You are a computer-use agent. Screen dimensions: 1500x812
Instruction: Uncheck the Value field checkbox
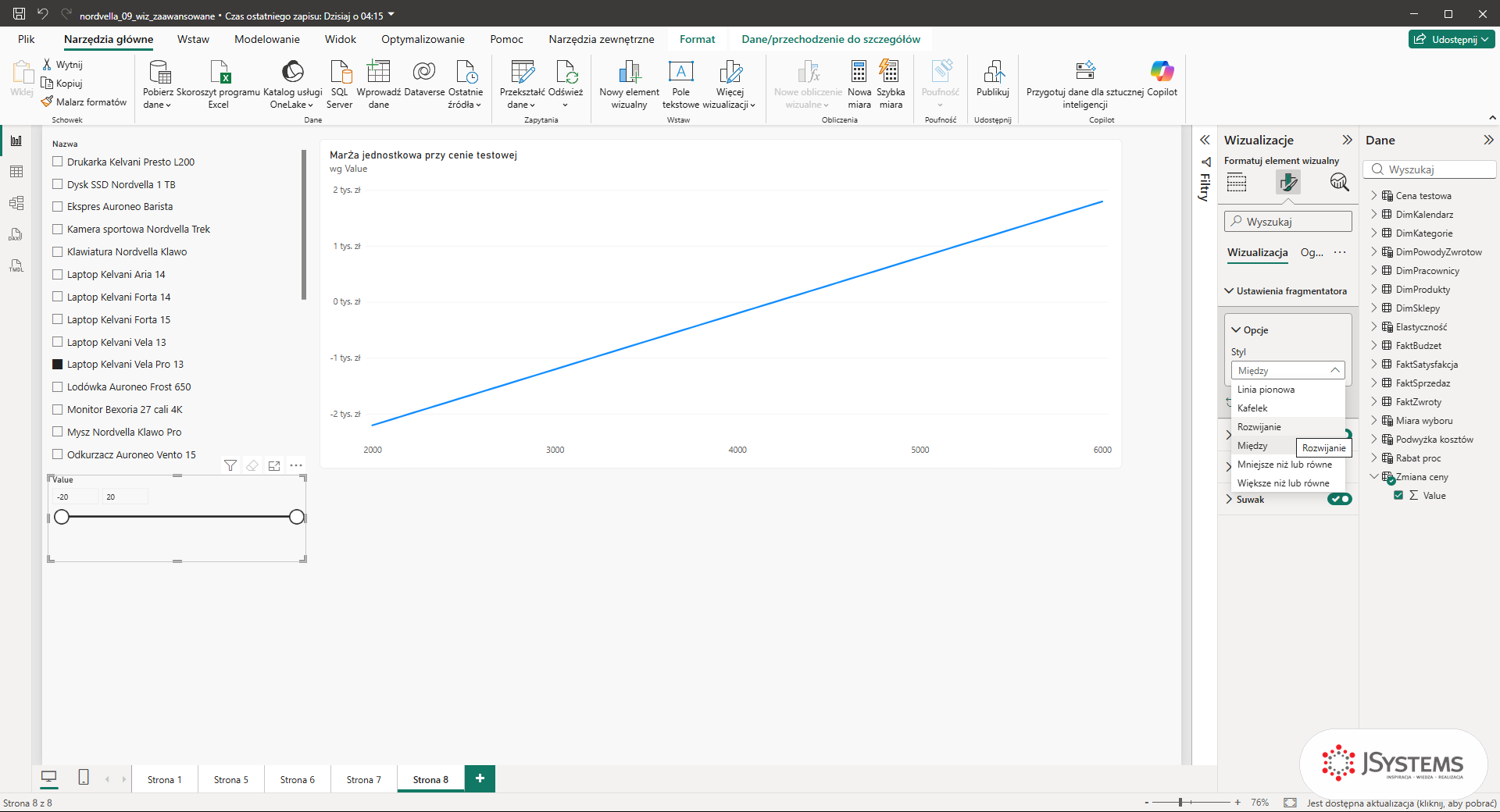1398,495
